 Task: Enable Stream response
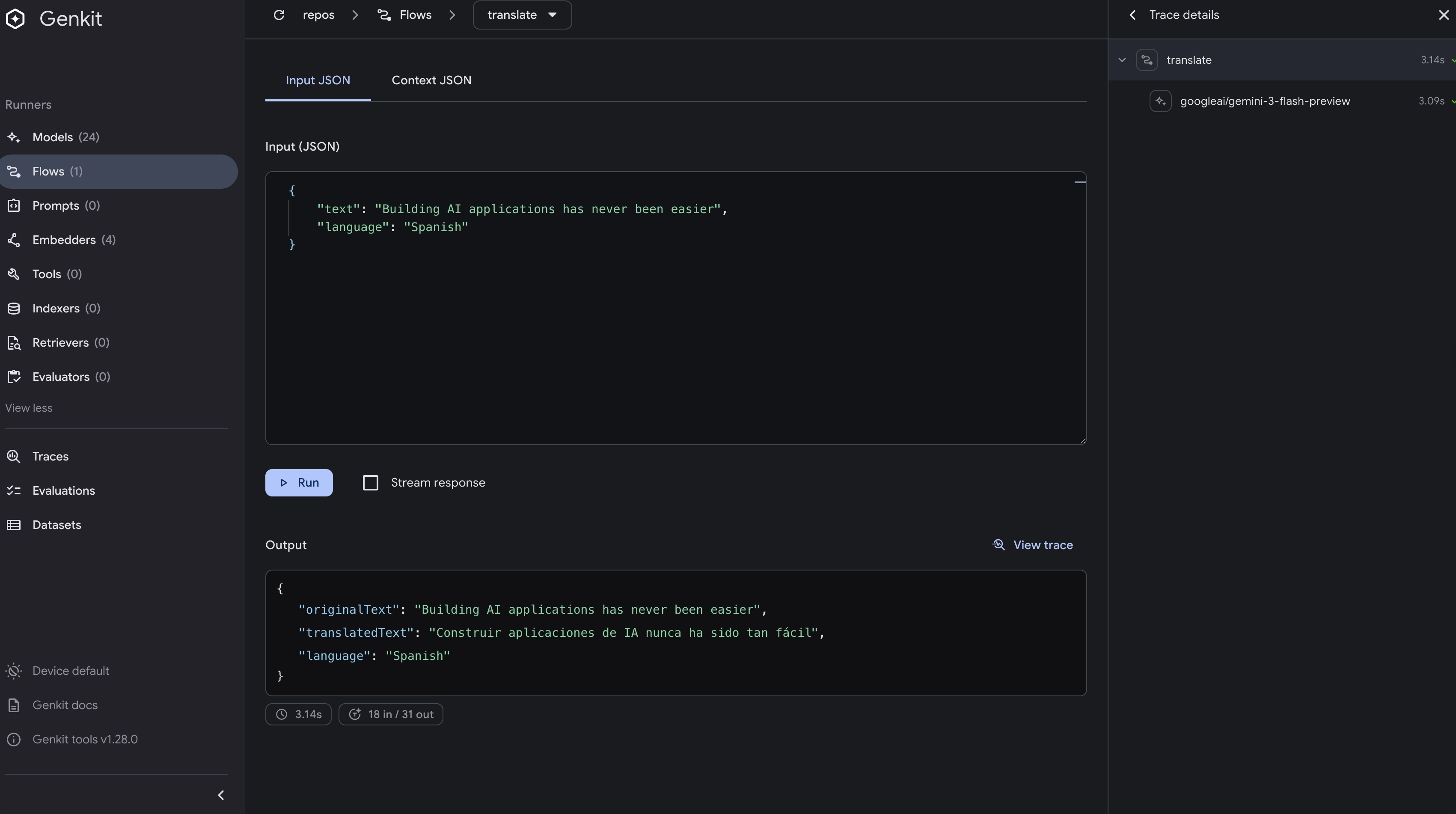pyautogui.click(x=371, y=482)
